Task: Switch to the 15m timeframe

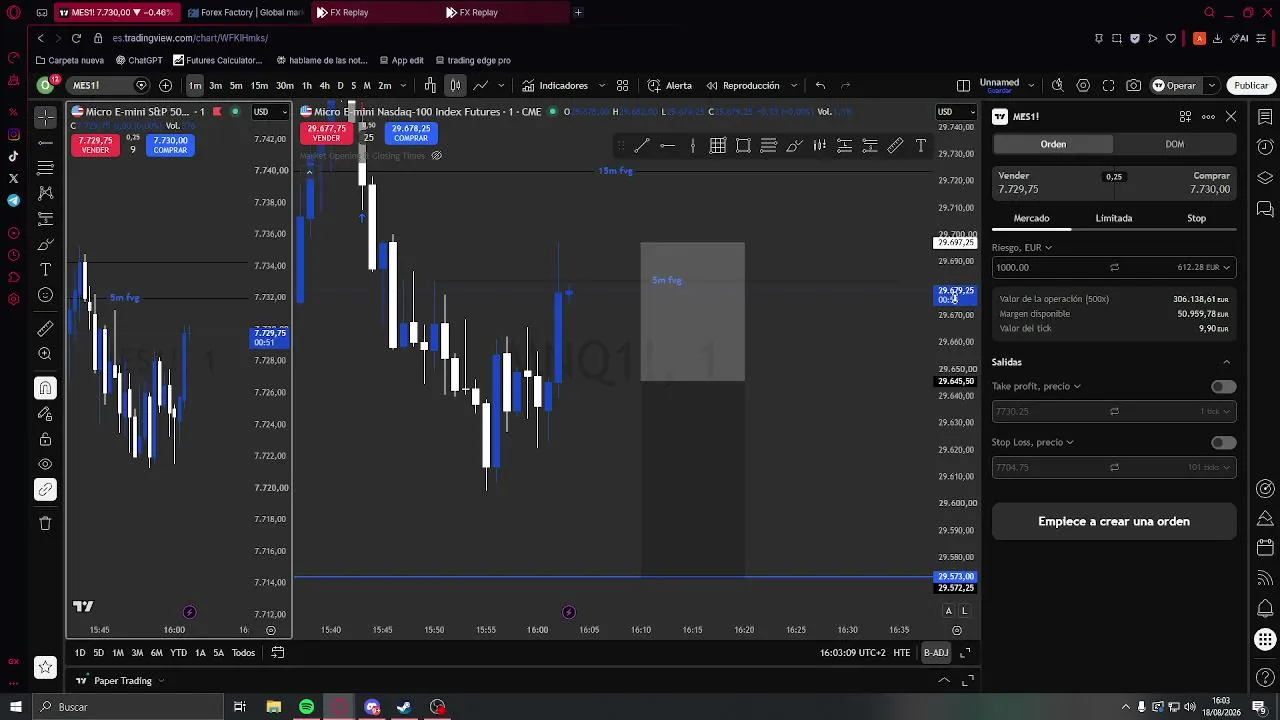Action: [259, 86]
